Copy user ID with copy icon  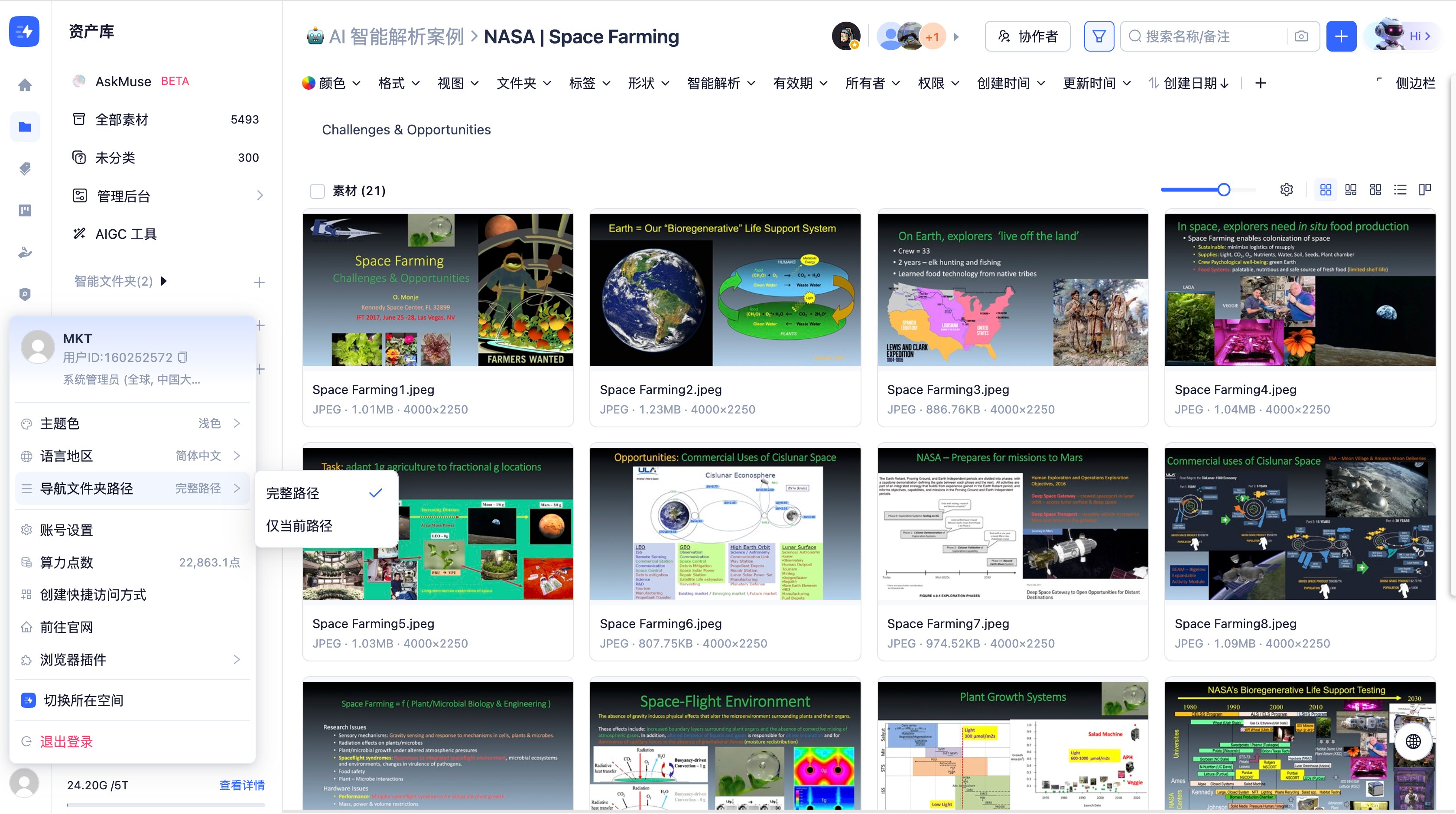182,357
